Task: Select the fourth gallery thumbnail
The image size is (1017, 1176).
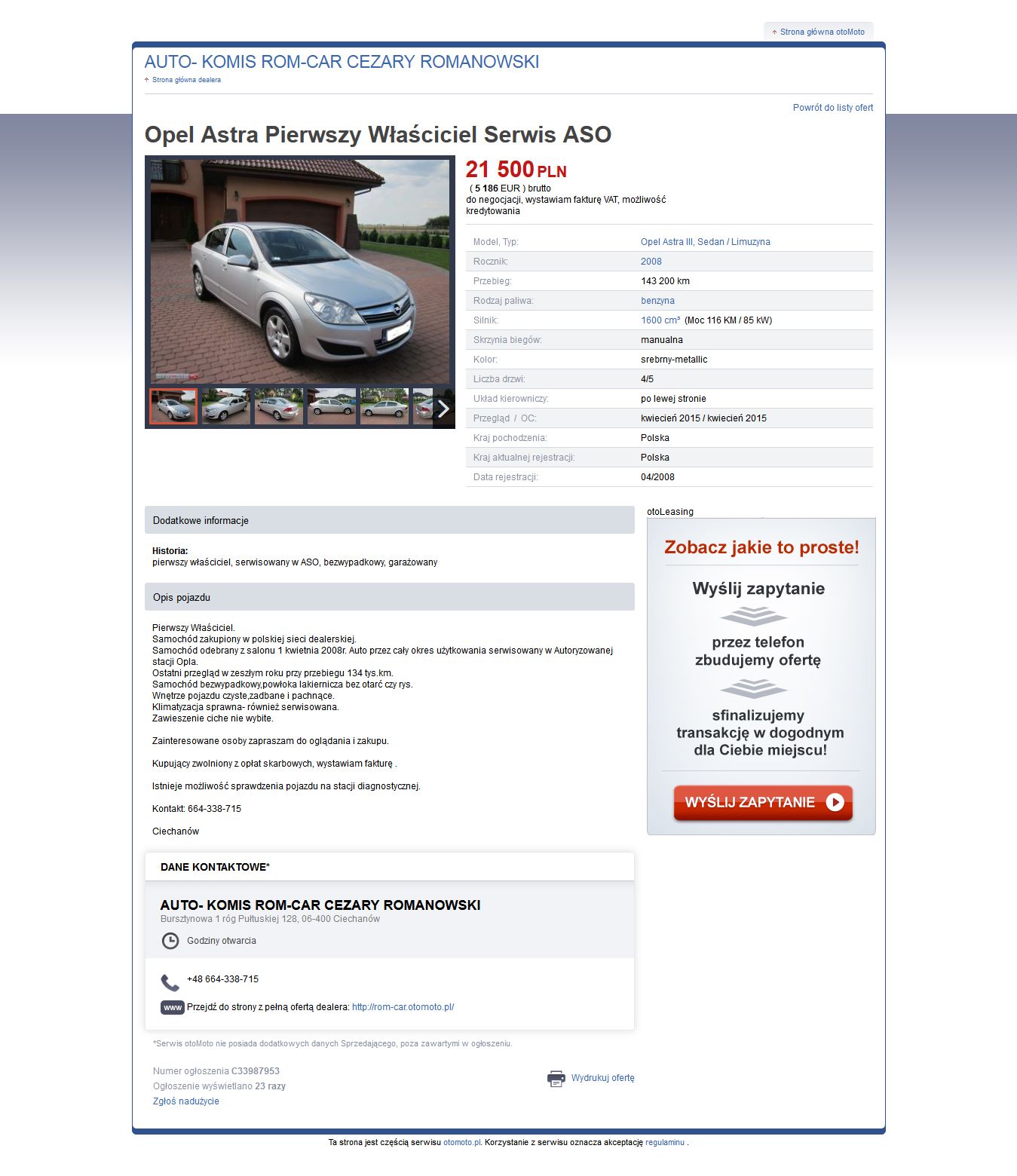Action: point(332,406)
